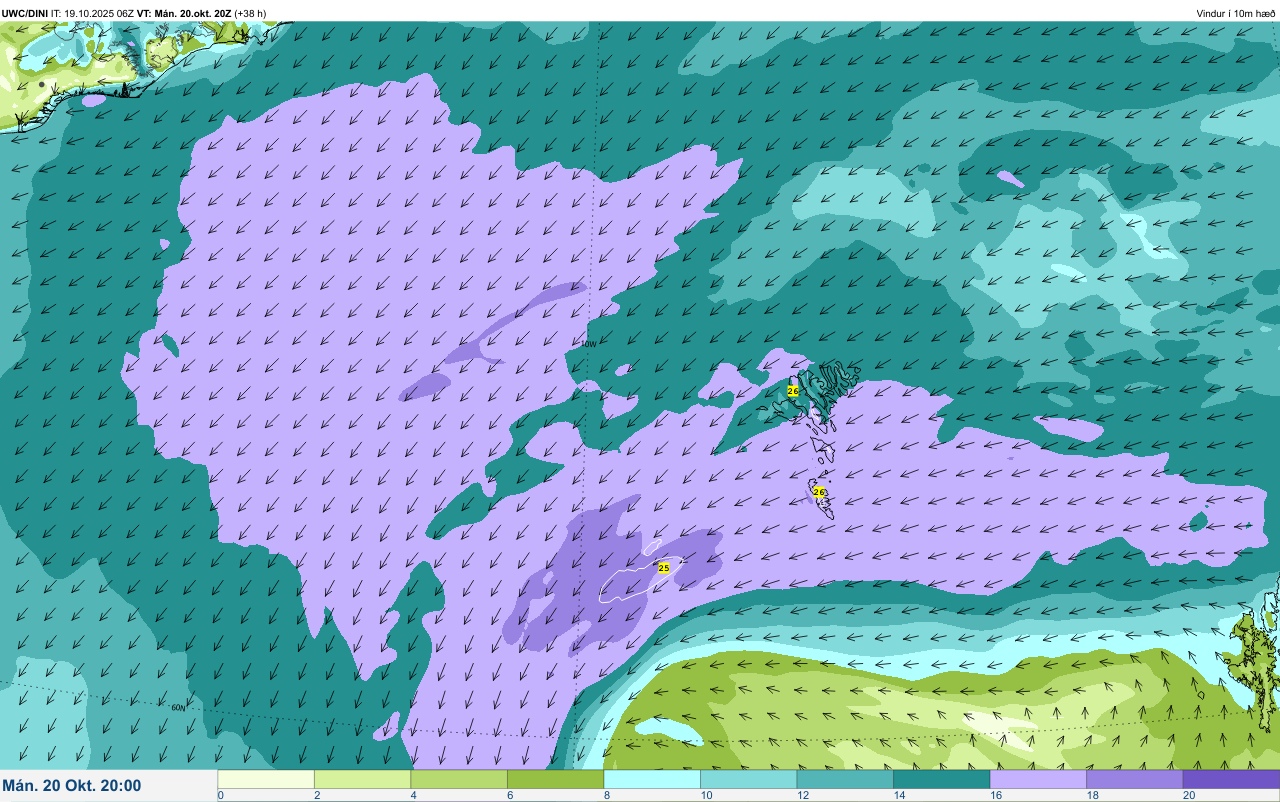The height and width of the screenshot is (802, 1280).
Task: Click the legend scale value '2'
Action: [316, 795]
